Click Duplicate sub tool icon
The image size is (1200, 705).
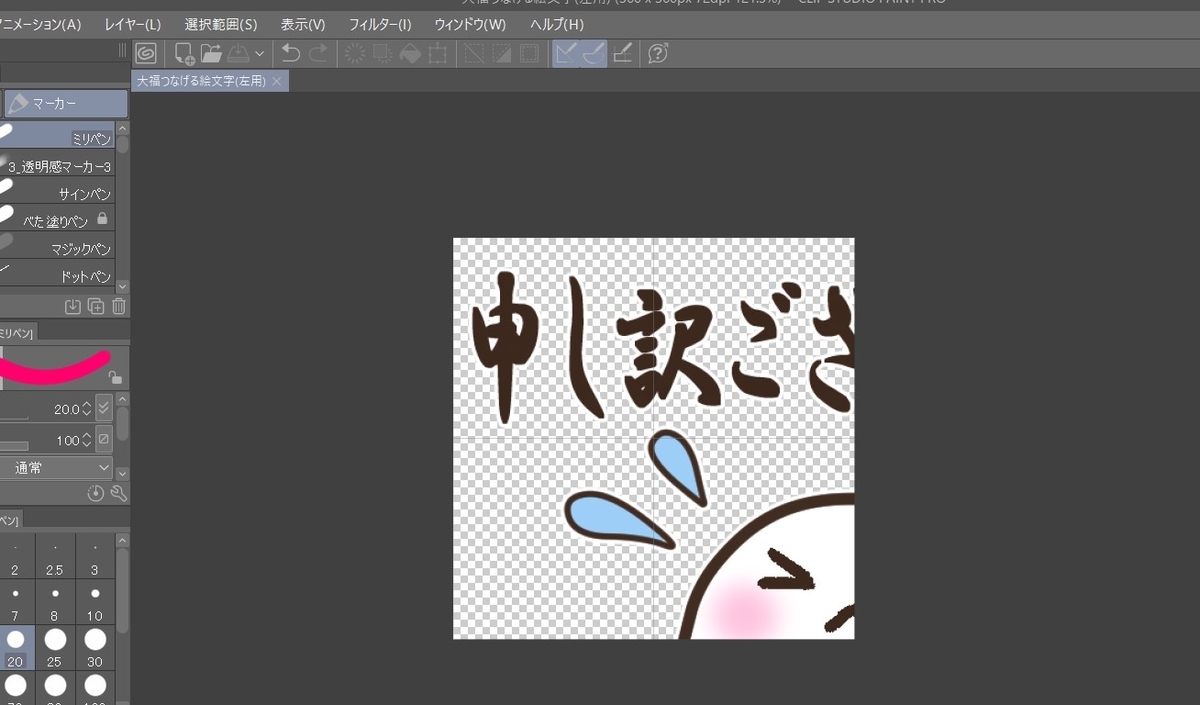pos(96,306)
